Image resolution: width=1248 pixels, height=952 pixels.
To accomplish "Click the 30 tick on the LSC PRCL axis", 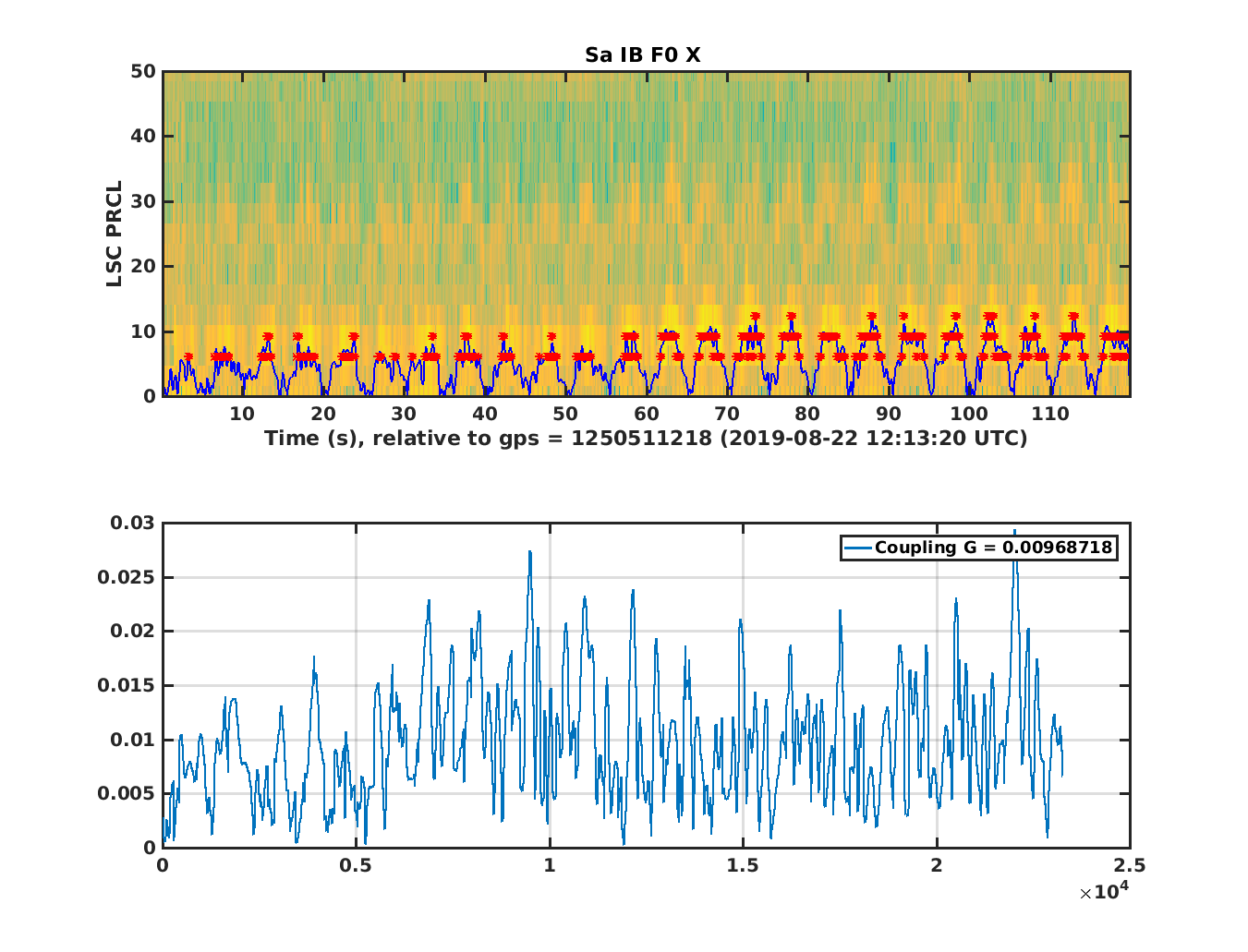I will click(x=142, y=201).
